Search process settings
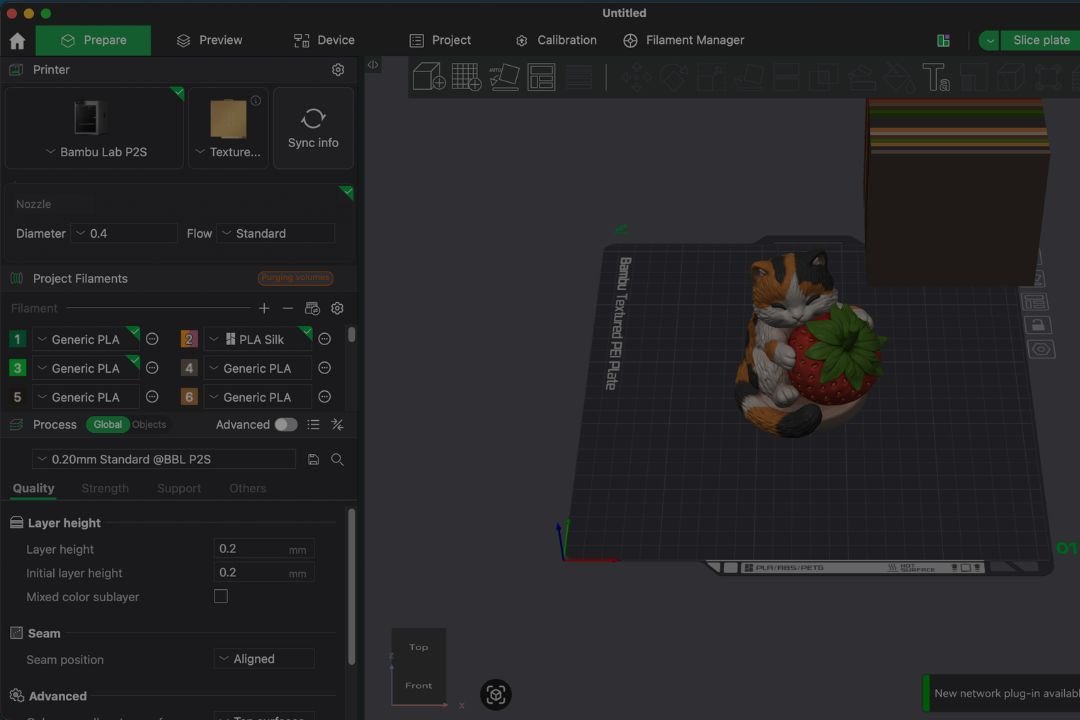This screenshot has height=720, width=1080. (337, 460)
